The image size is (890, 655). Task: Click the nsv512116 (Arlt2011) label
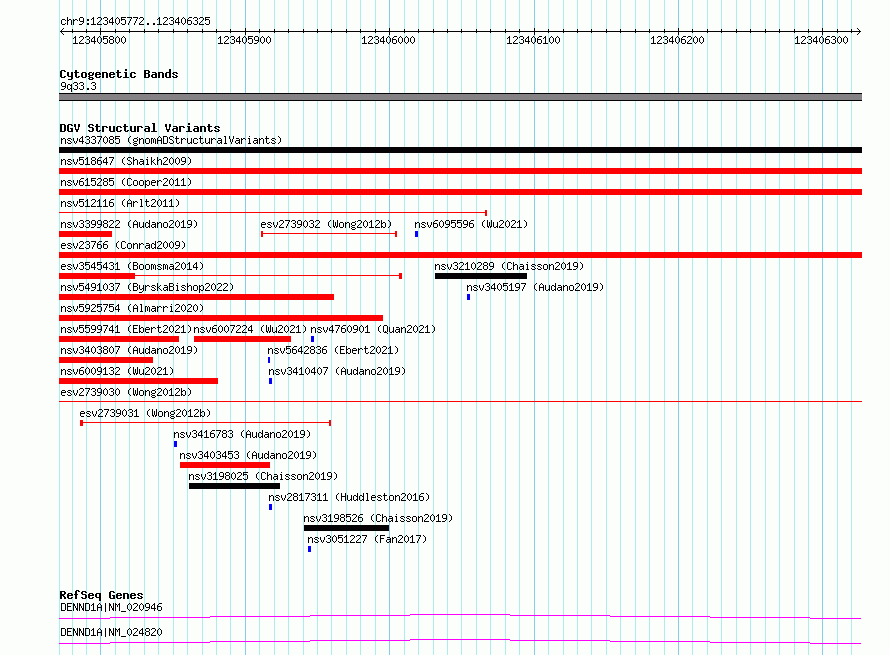coord(120,203)
